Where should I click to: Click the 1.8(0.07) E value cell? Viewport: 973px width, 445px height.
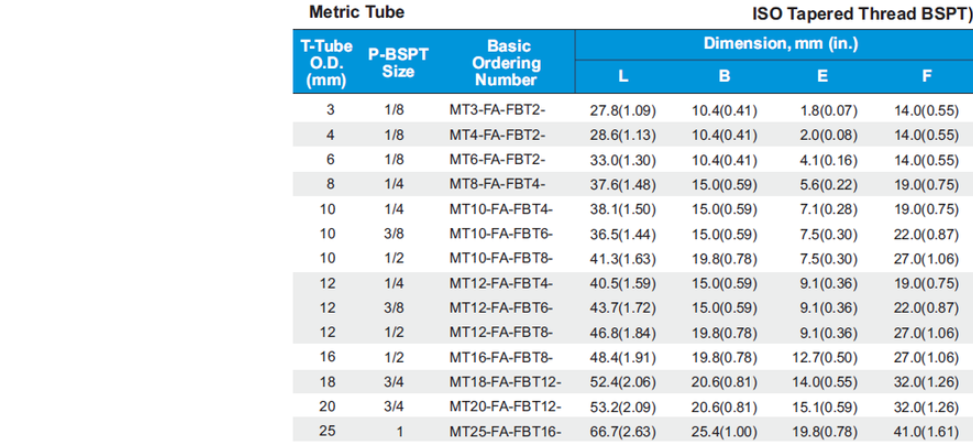point(822,109)
